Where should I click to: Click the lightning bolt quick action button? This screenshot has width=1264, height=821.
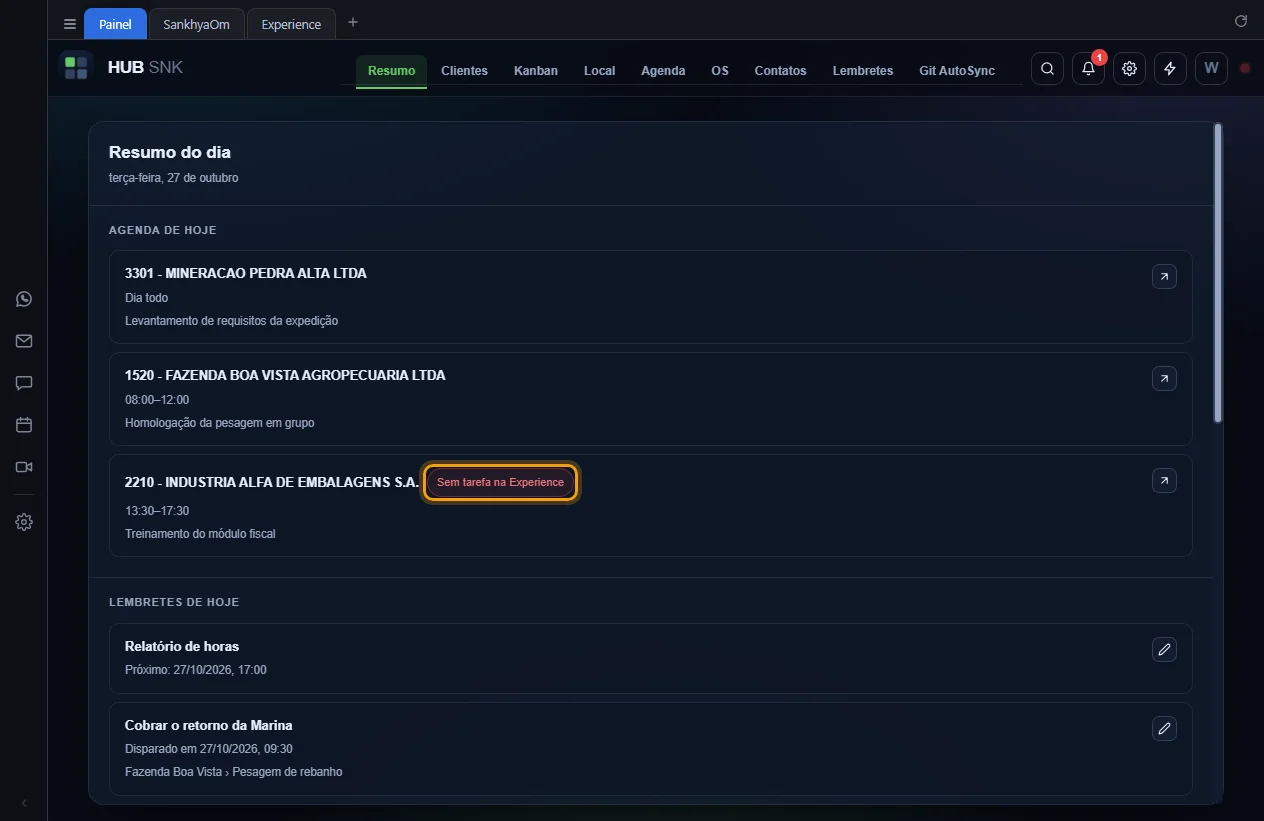[1170, 69]
